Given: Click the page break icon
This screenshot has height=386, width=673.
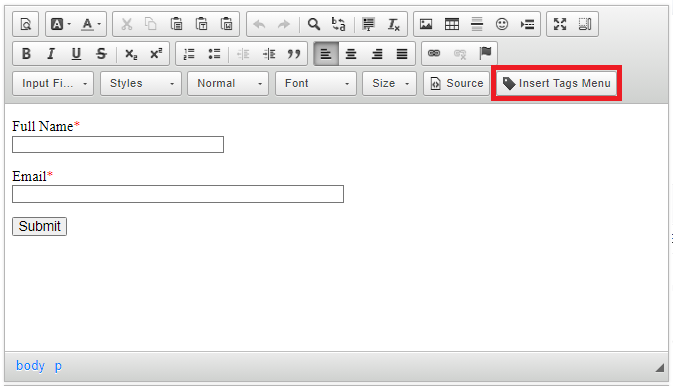Looking at the screenshot, I should 527,24.
